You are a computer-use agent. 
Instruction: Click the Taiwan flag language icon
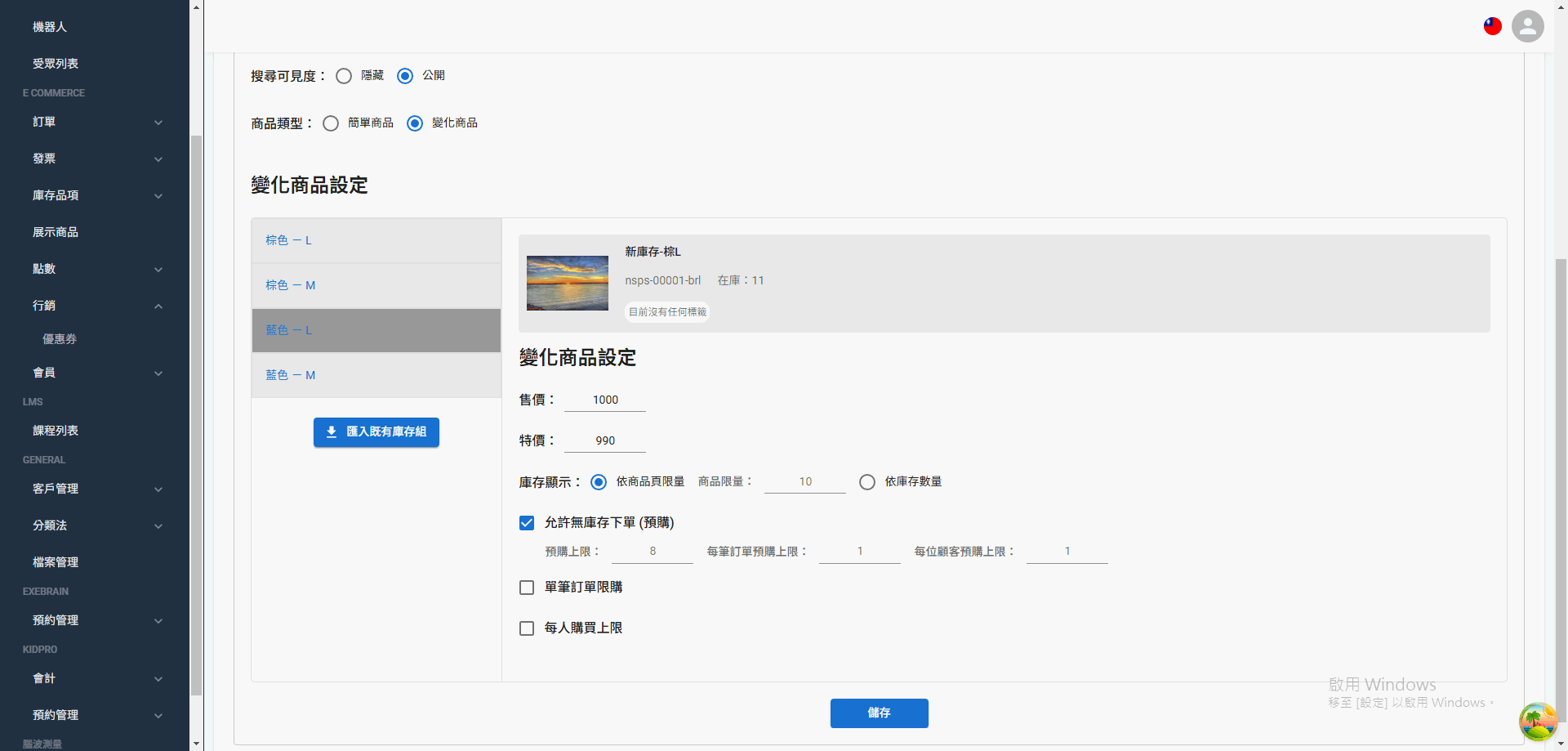[x=1493, y=26]
